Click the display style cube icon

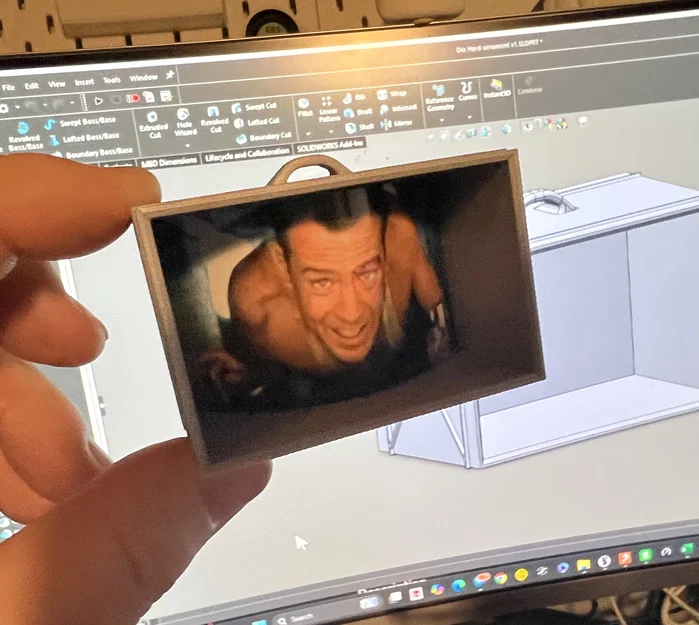(506, 130)
